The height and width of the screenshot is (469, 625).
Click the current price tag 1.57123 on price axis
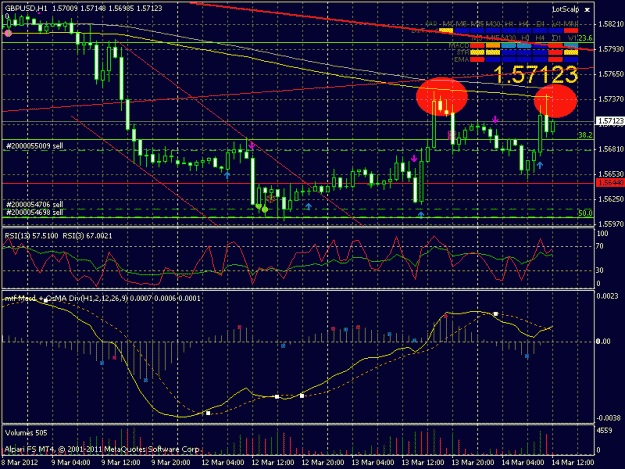click(x=610, y=121)
